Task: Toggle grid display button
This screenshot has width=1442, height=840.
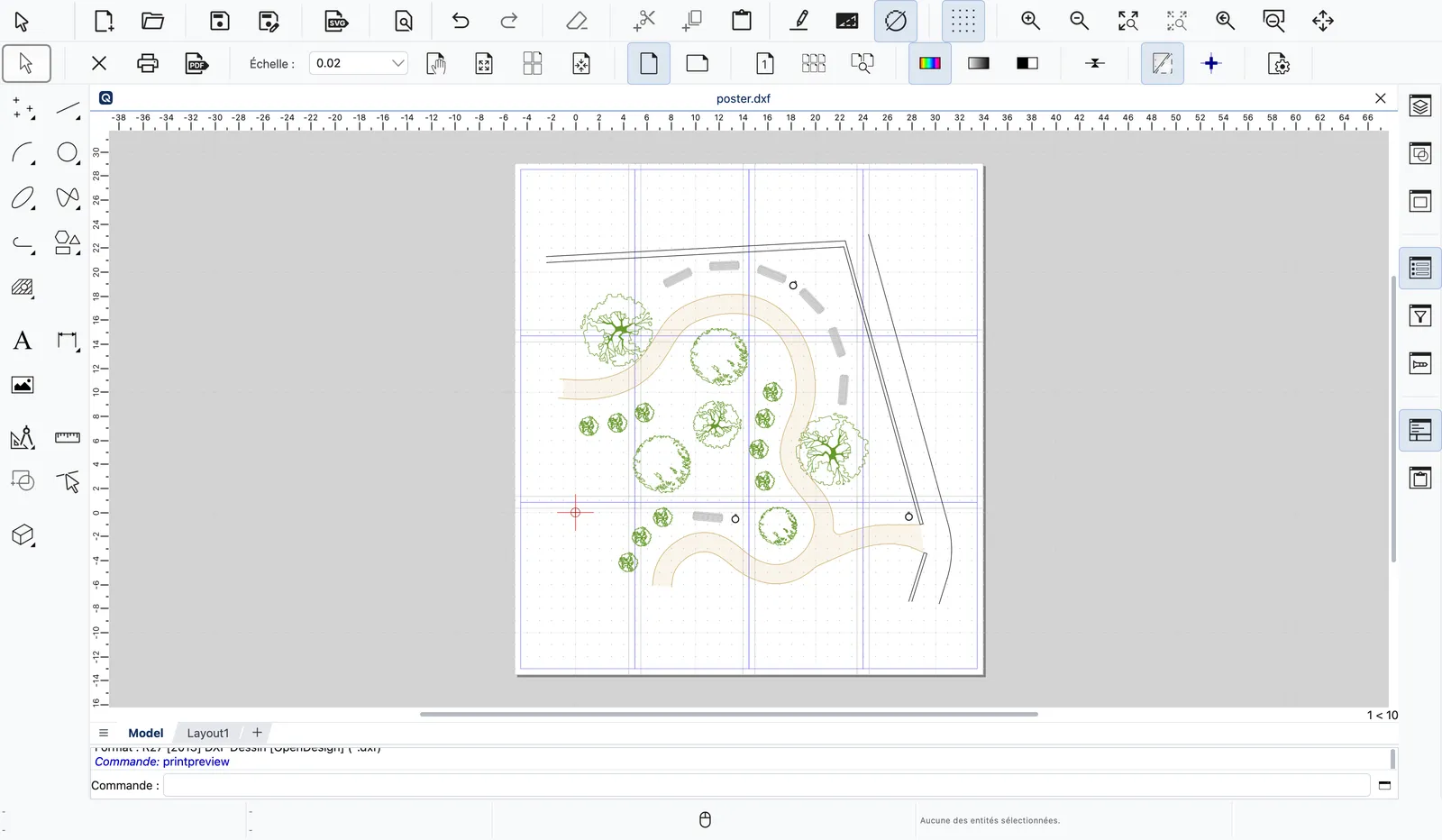Action: point(963,21)
